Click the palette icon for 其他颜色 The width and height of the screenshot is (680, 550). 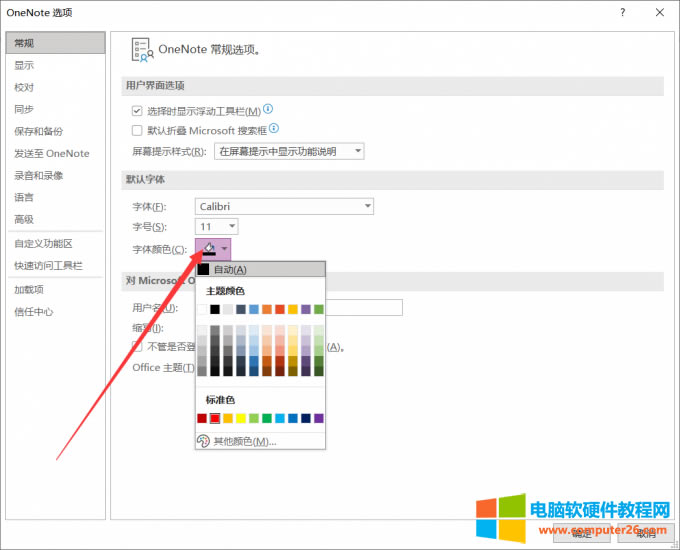tap(203, 441)
